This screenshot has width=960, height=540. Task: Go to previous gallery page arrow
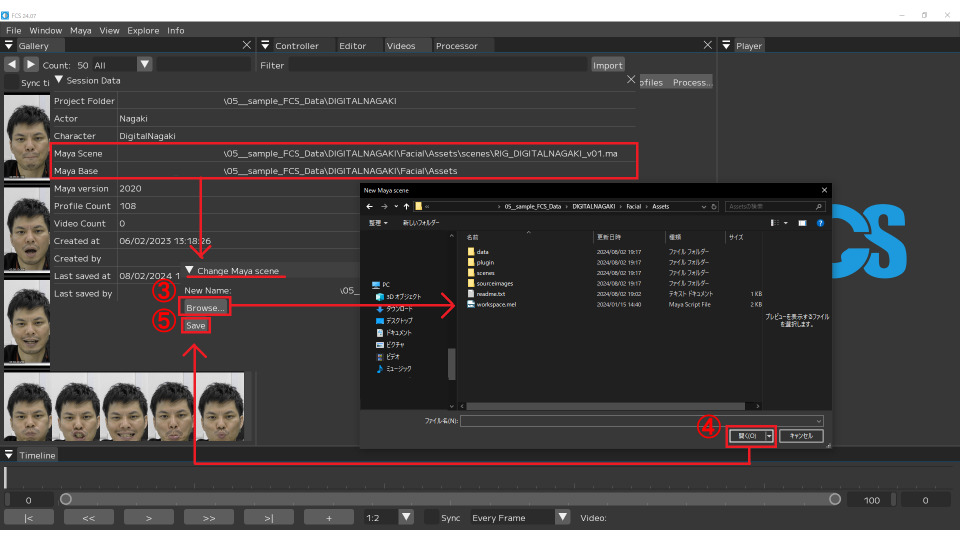coord(11,64)
